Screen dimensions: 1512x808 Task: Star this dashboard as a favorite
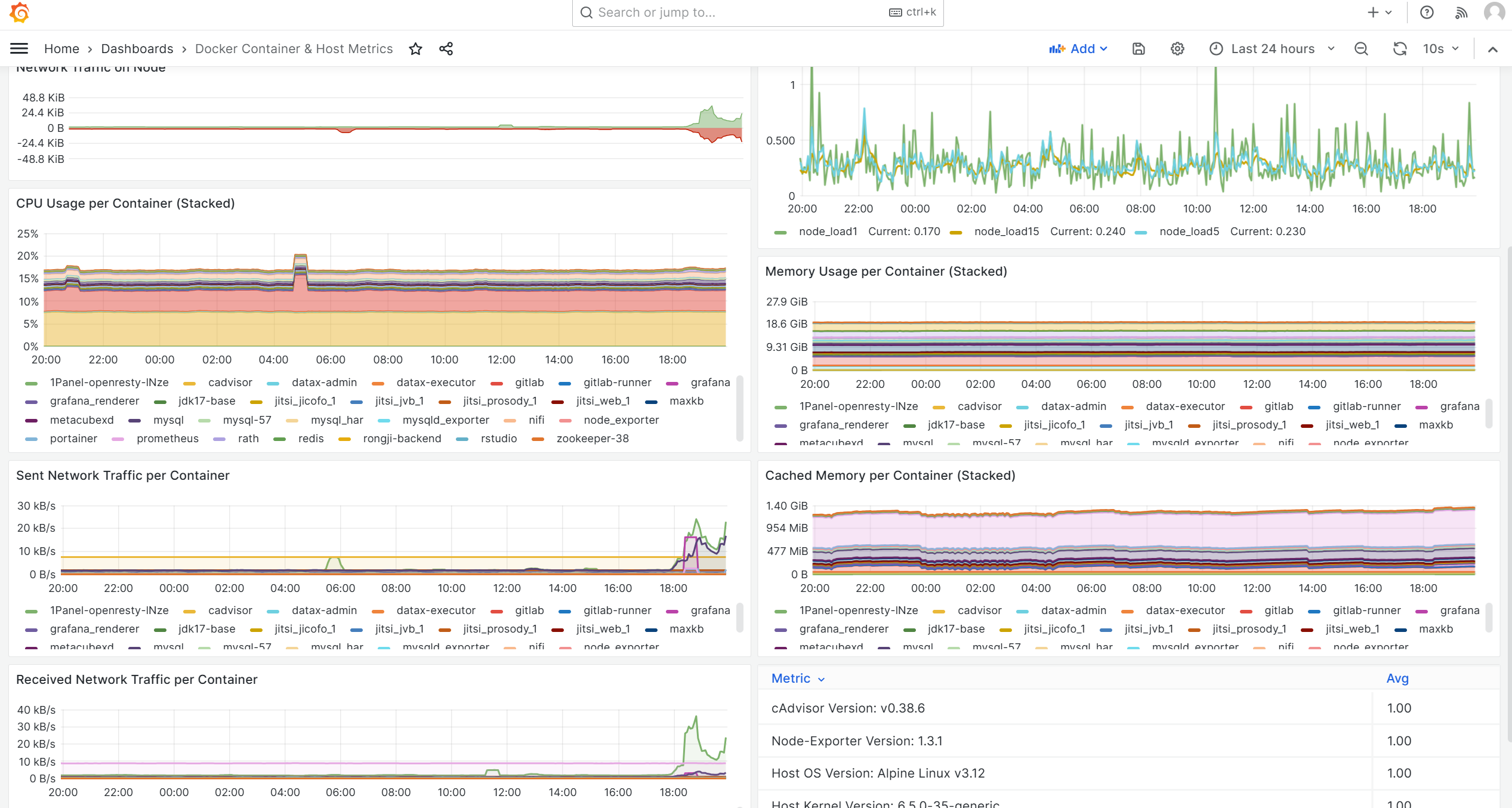(x=415, y=48)
